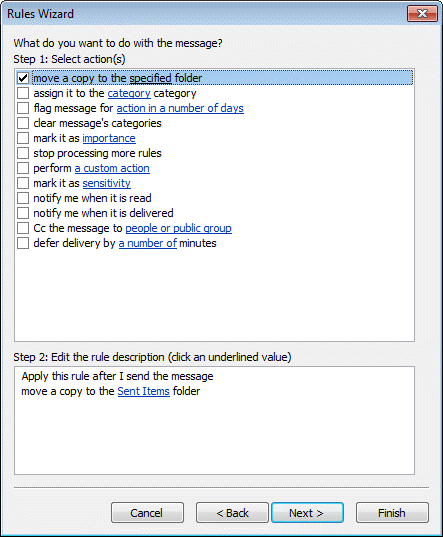
Task: Click the Next > button
Action: pyautogui.click(x=307, y=513)
